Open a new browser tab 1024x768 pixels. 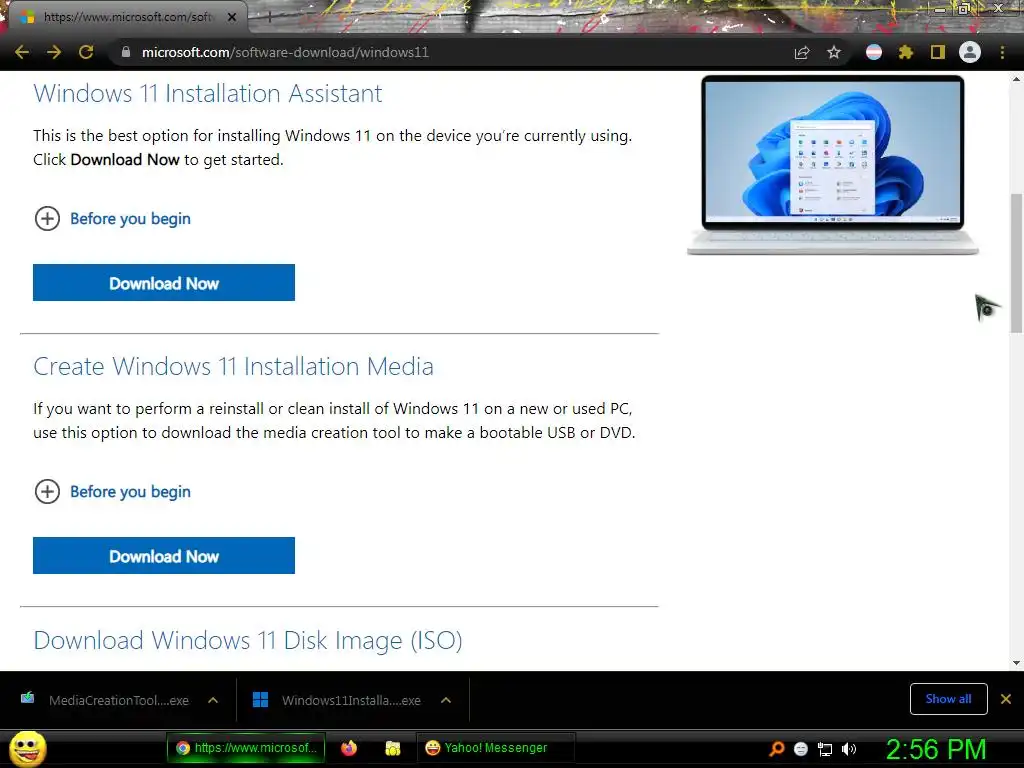[x=269, y=18]
